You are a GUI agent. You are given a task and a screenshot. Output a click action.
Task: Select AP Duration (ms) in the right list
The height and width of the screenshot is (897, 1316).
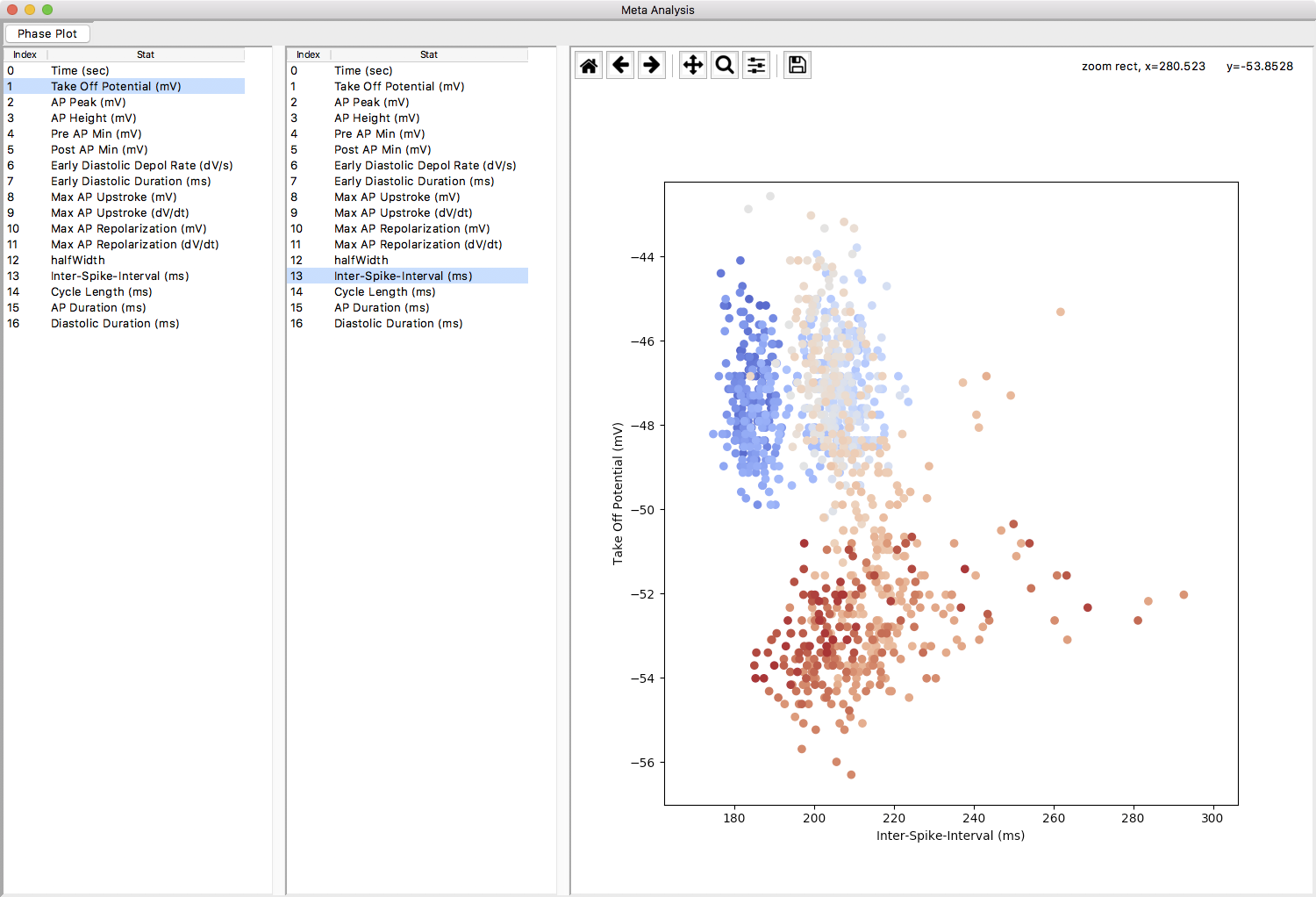tap(407, 307)
